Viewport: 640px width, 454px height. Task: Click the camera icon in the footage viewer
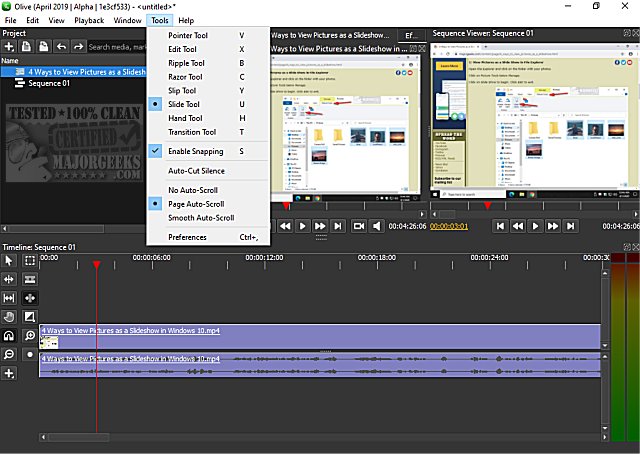pos(359,226)
